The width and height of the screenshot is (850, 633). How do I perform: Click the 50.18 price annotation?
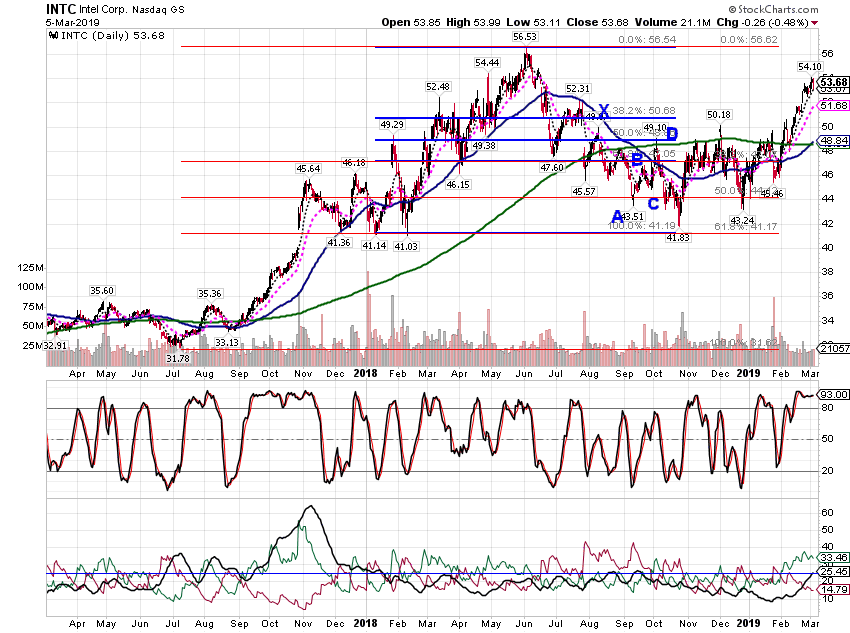click(719, 115)
